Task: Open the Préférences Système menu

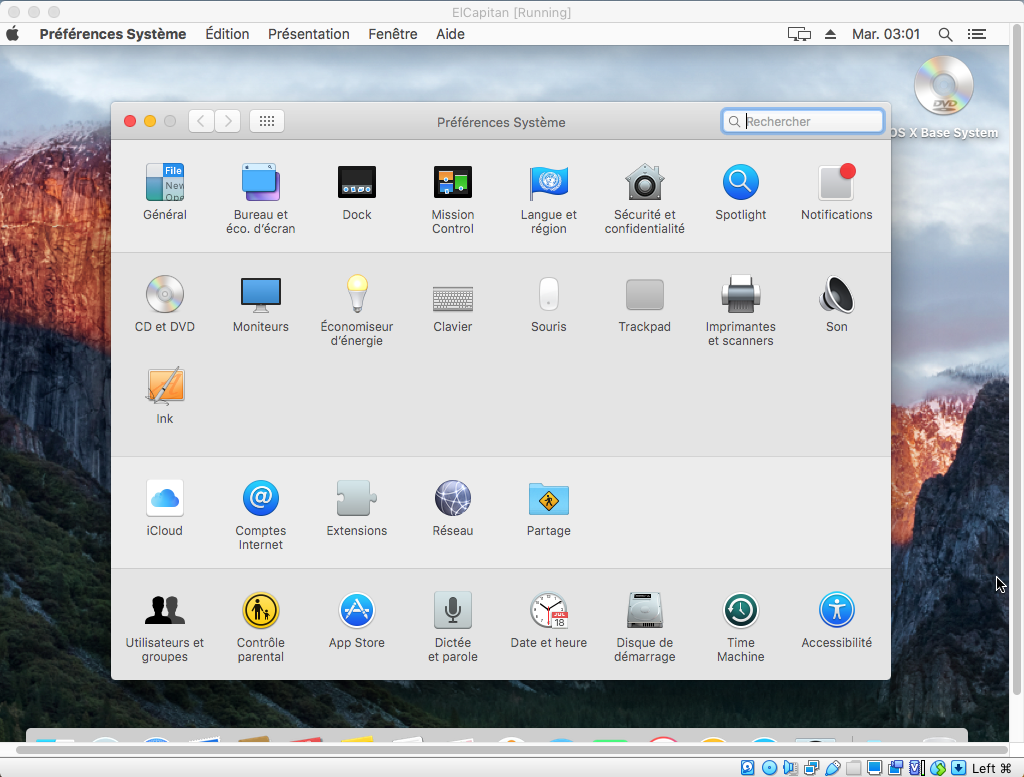Action: [112, 34]
